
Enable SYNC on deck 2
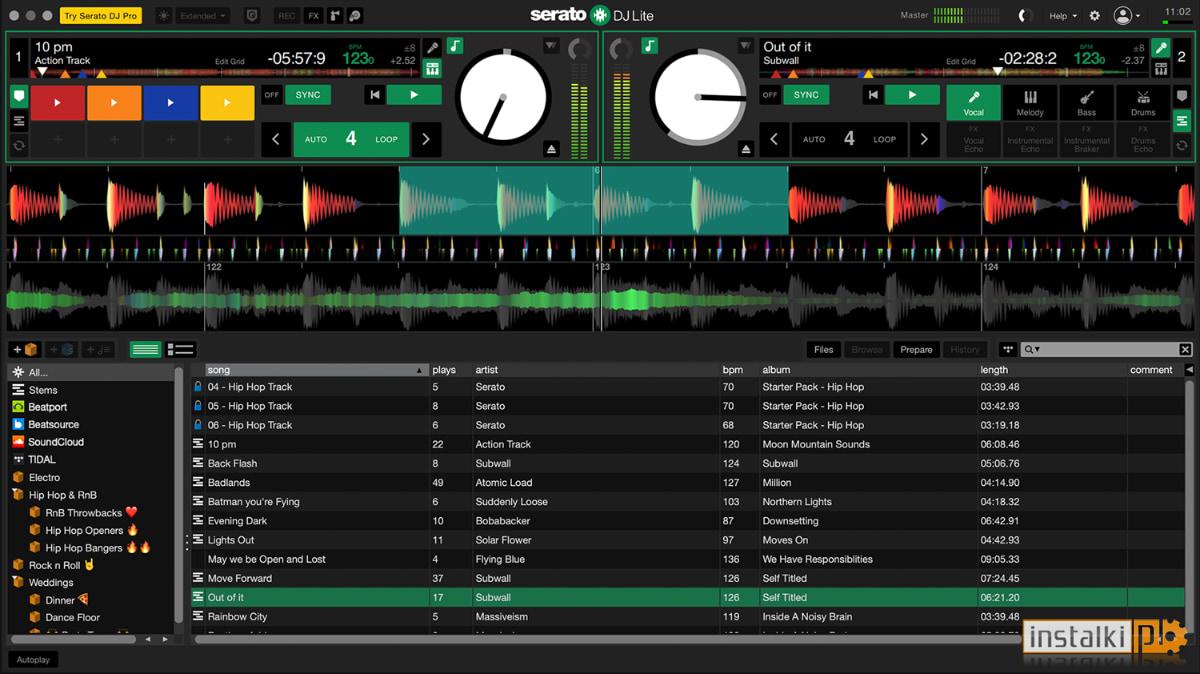806,95
